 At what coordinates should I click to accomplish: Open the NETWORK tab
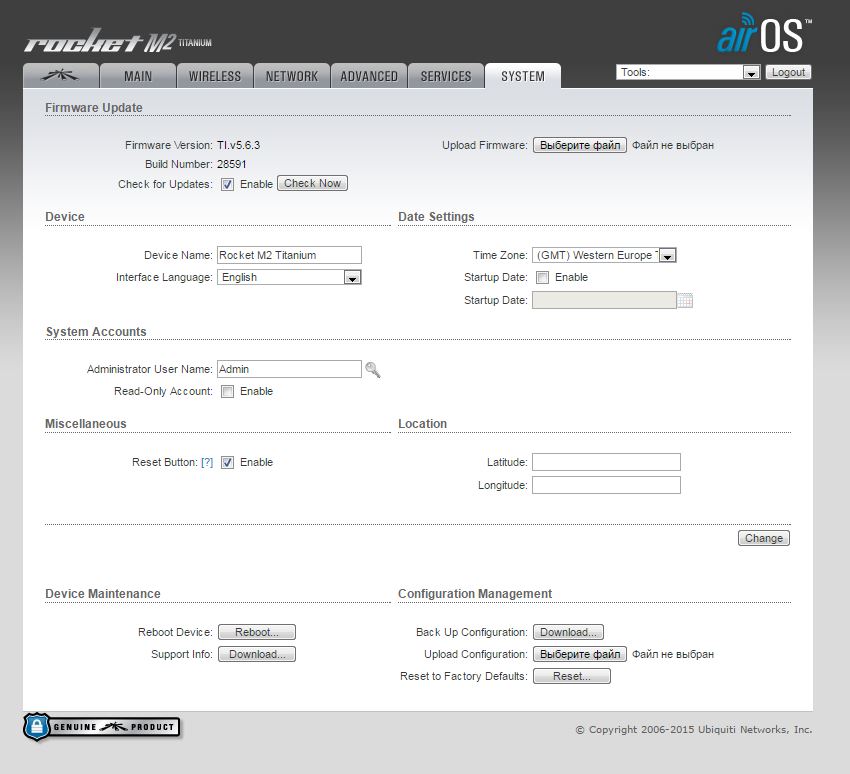(292, 76)
